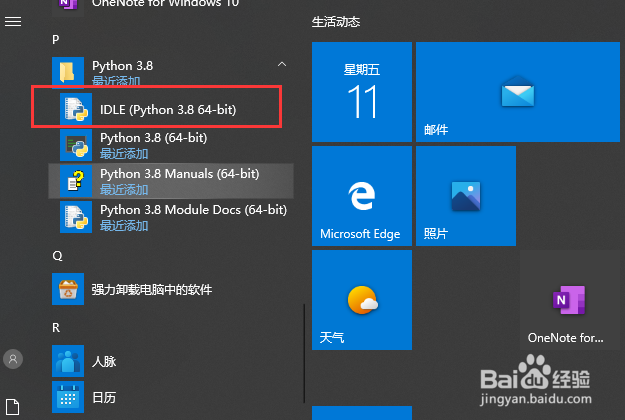The width and height of the screenshot is (625, 420).
Task: Open the Documents icon in sidebar
Action: 12,407
